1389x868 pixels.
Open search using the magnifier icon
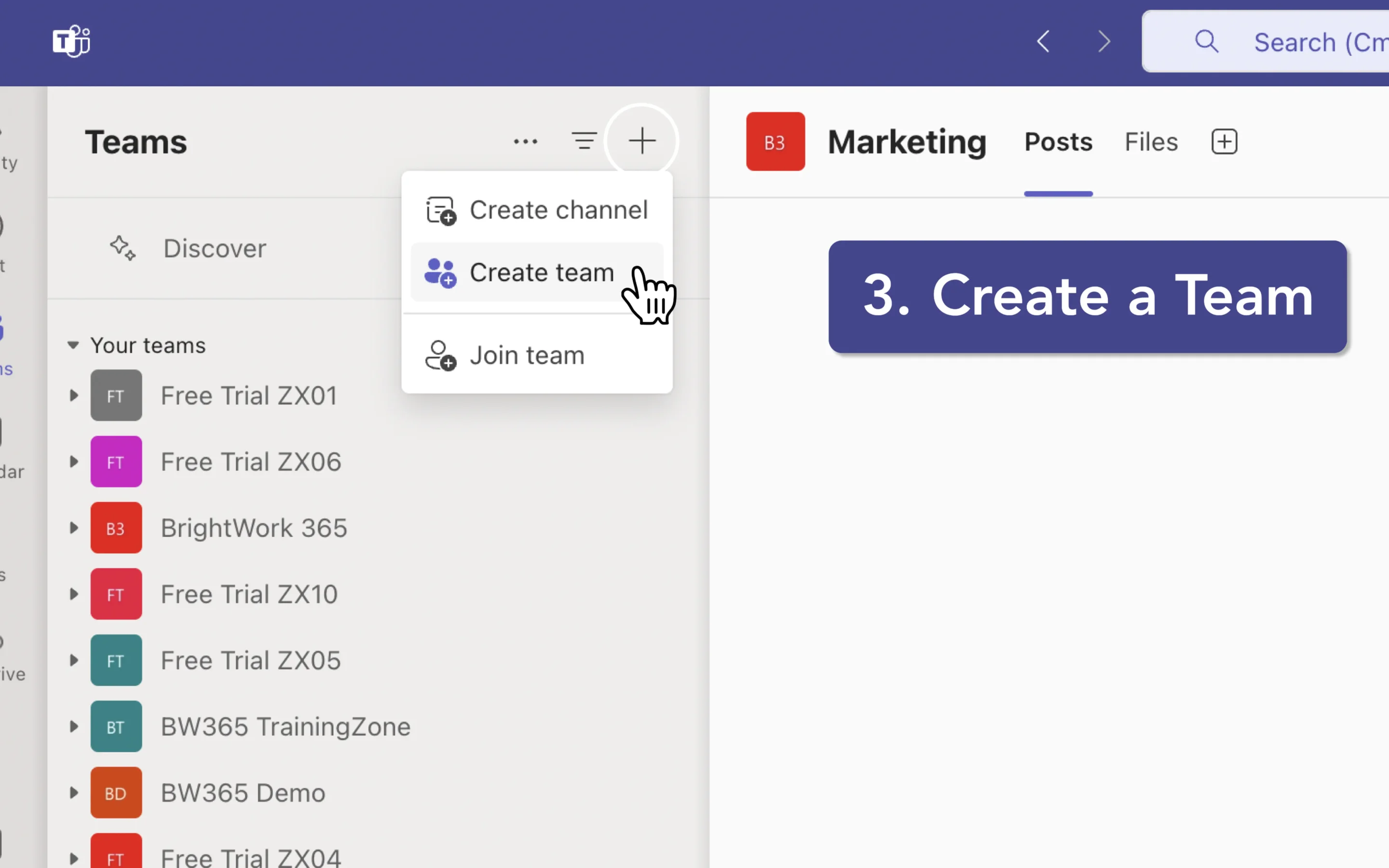click(x=1207, y=41)
